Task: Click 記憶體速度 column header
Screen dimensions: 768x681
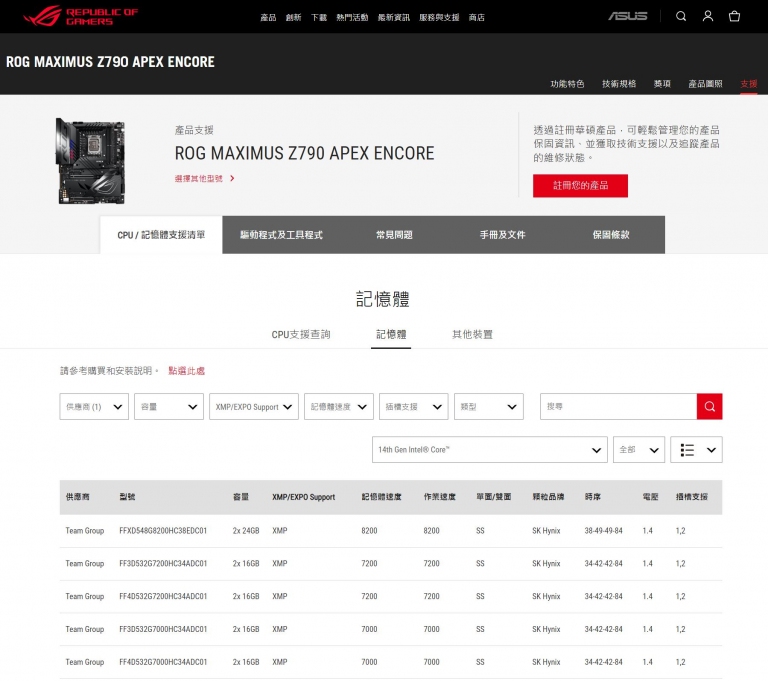Action: point(382,497)
